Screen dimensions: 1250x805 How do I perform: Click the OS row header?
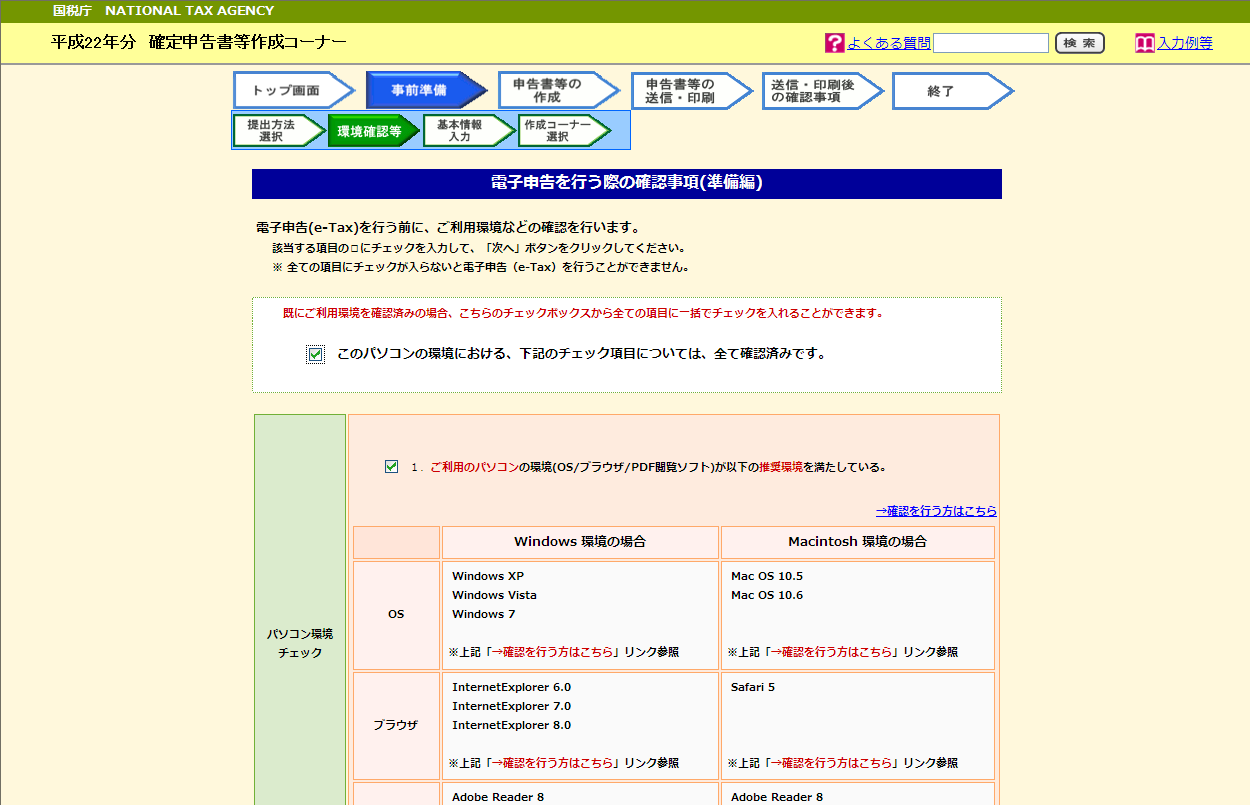tap(396, 615)
